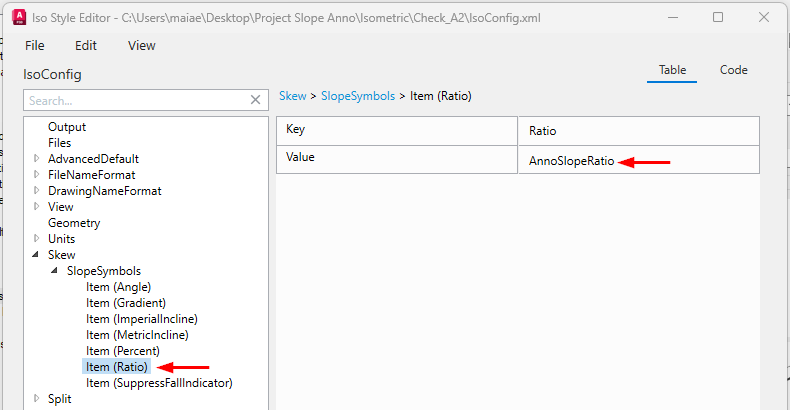Open the View menu
Image resolution: width=790 pixels, height=410 pixels.
coord(142,45)
